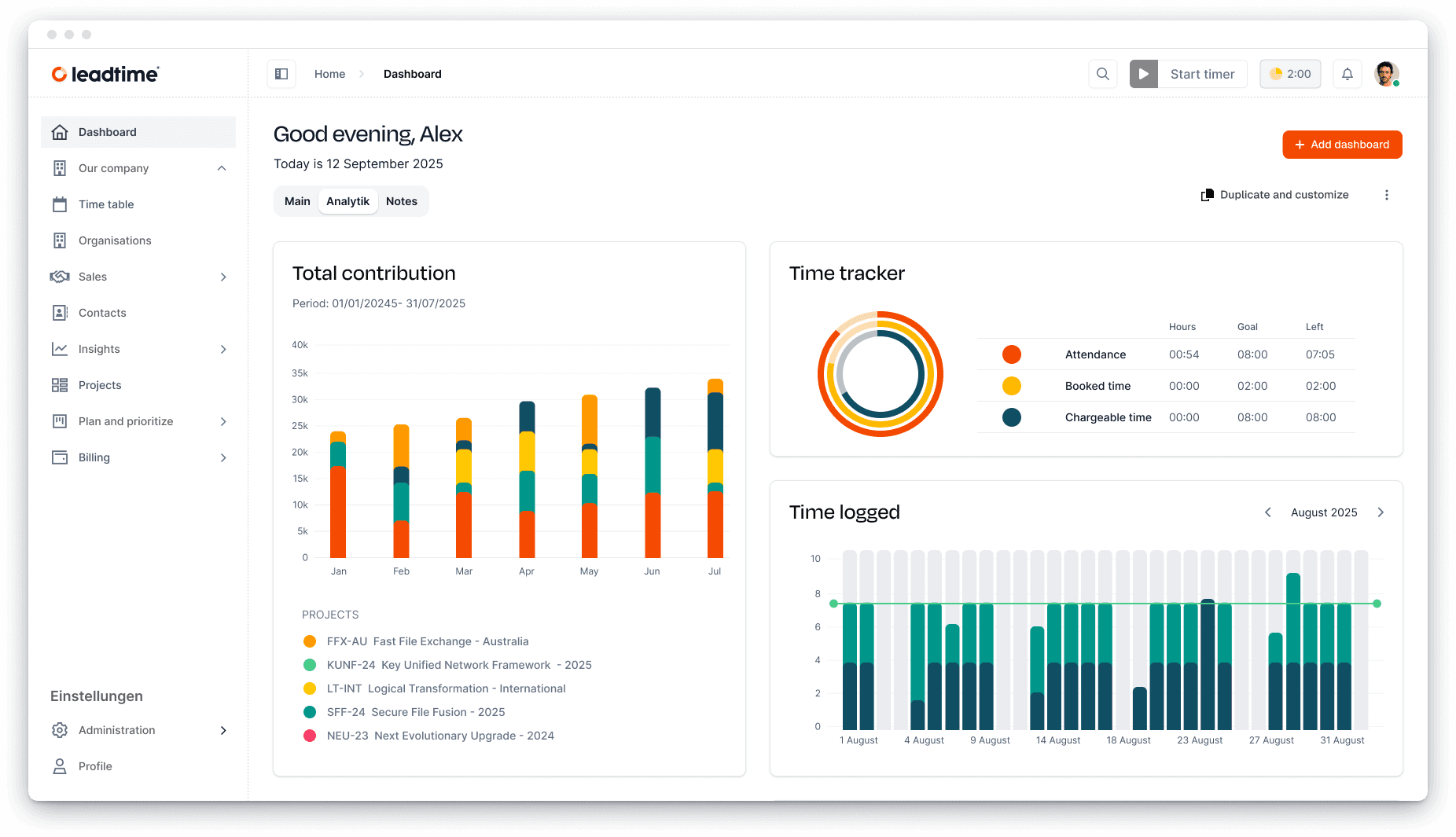Select the Time table icon in sidebar
This screenshot has width=1456, height=837.
[x=60, y=204]
